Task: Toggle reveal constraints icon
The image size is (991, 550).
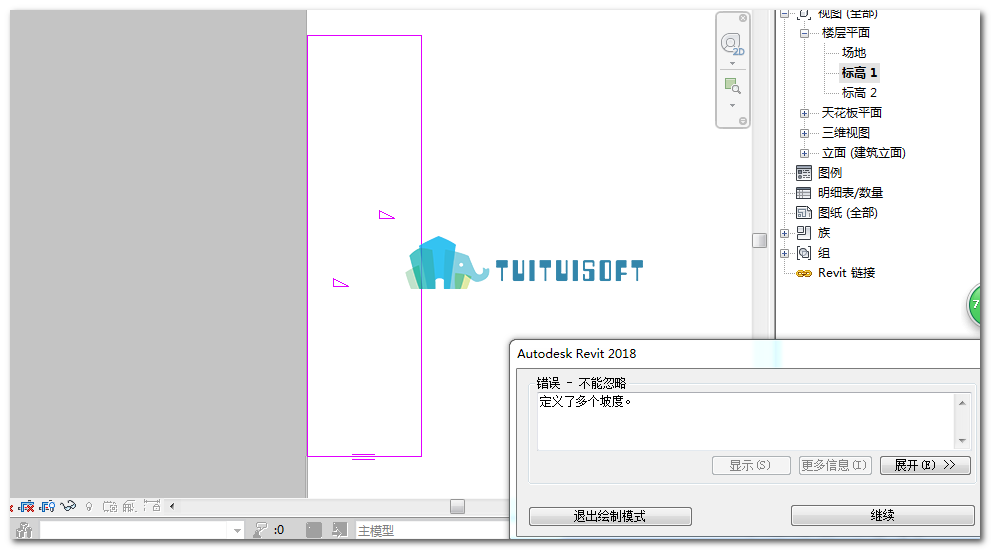Action: click(152, 506)
